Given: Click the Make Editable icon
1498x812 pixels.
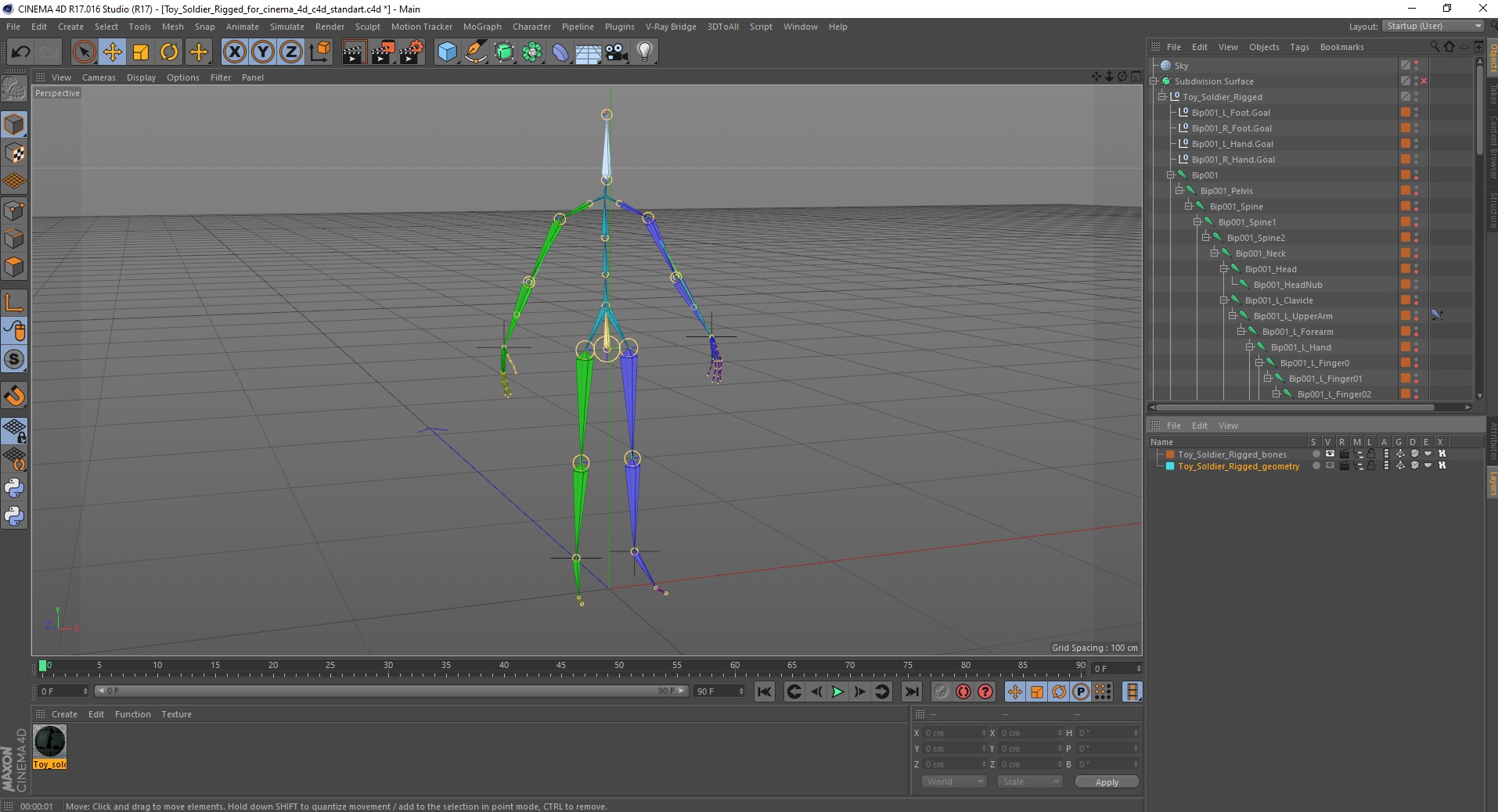Looking at the screenshot, I should (x=14, y=90).
